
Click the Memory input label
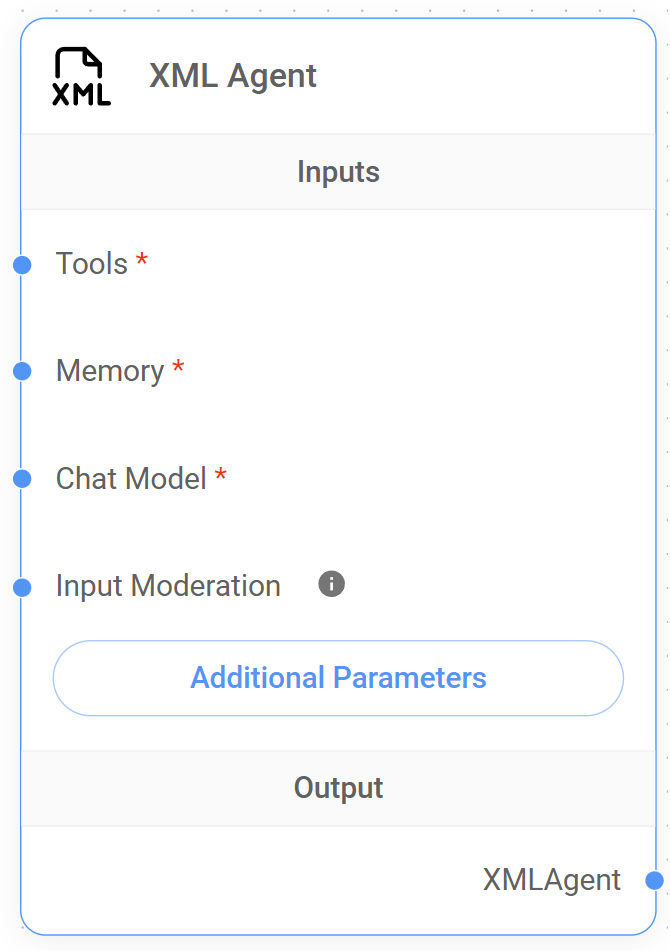tap(110, 371)
